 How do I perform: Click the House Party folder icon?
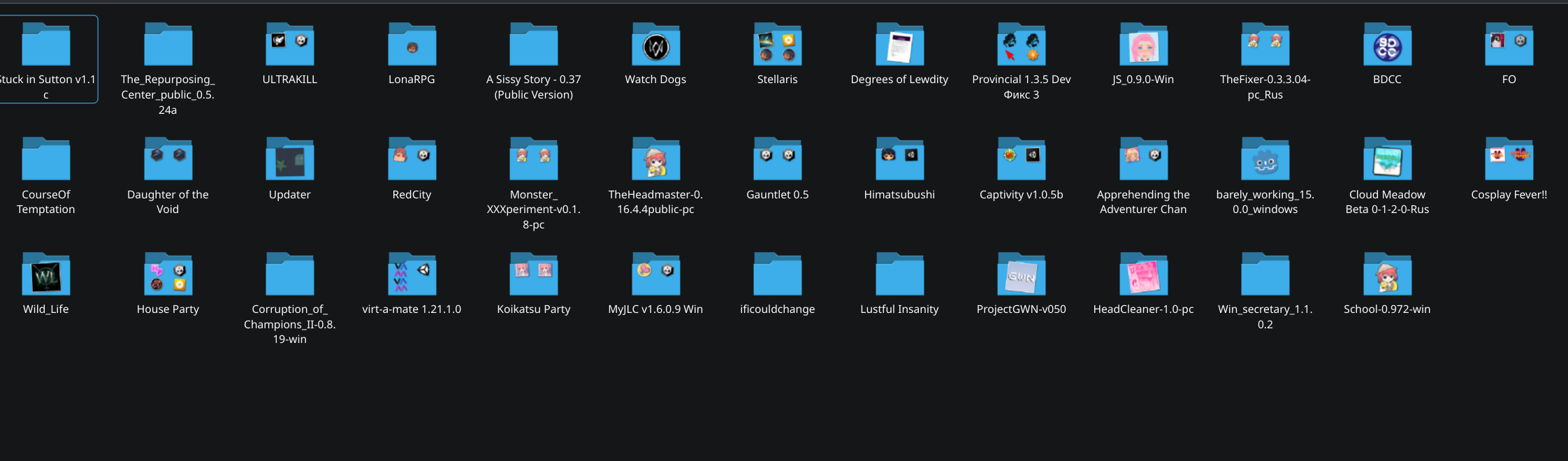(x=168, y=276)
